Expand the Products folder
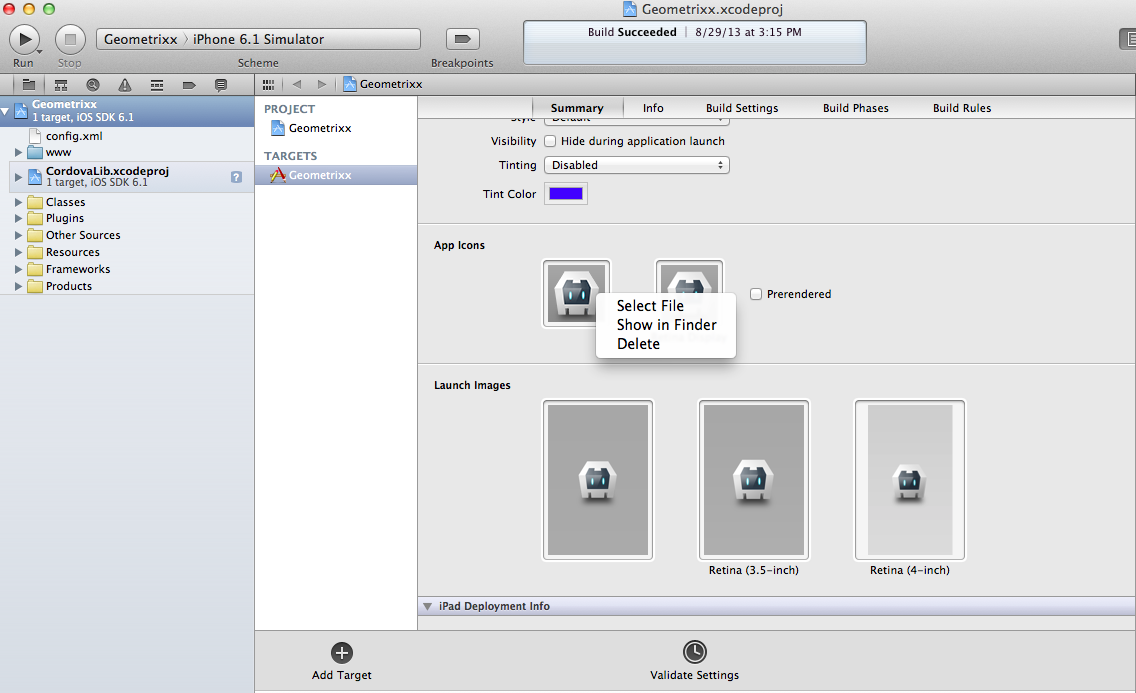The width and height of the screenshot is (1136, 693). pyautogui.click(x=18, y=286)
